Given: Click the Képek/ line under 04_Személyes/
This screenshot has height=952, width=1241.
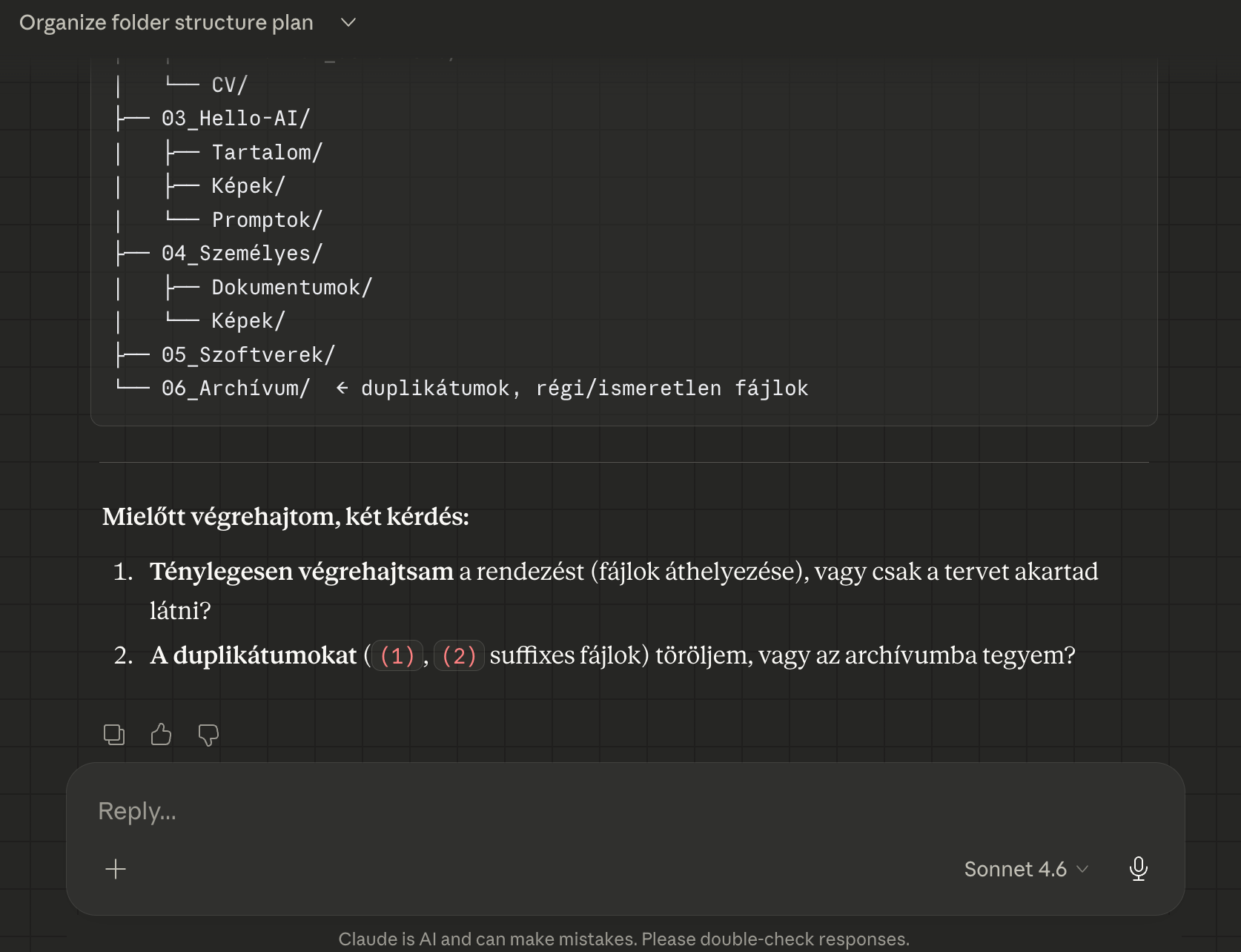Looking at the screenshot, I should click(248, 321).
